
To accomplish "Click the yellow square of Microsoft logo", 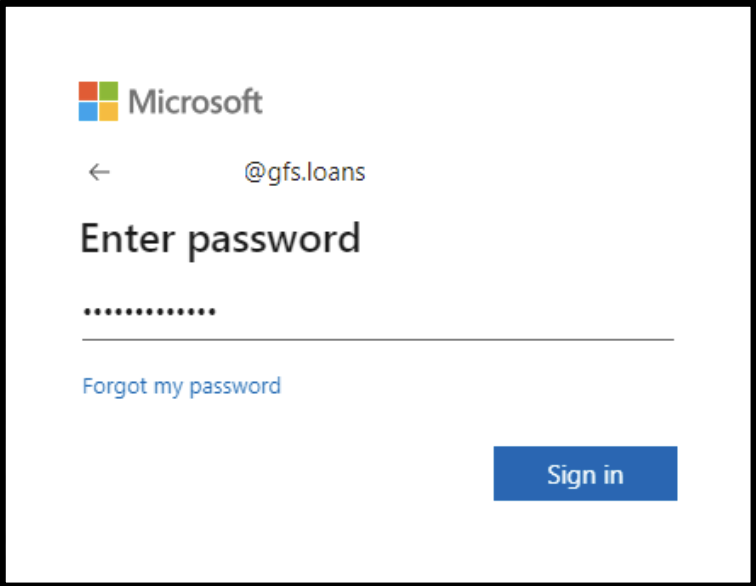I will coord(108,111).
